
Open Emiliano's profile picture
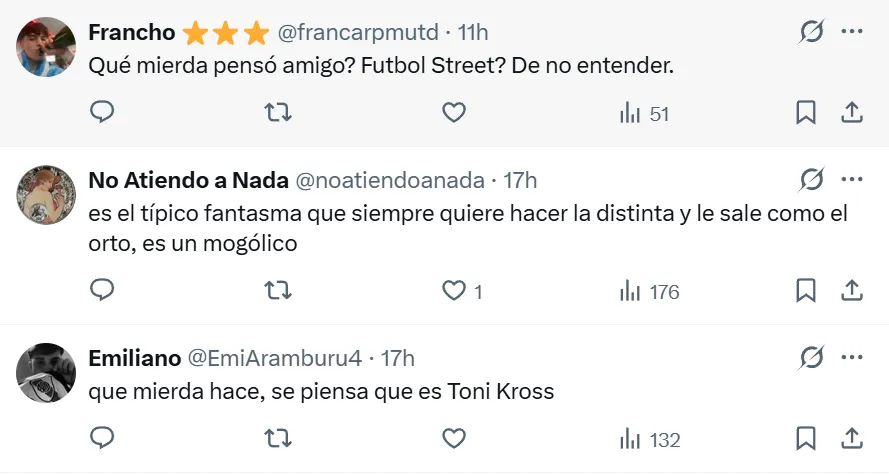47,373
